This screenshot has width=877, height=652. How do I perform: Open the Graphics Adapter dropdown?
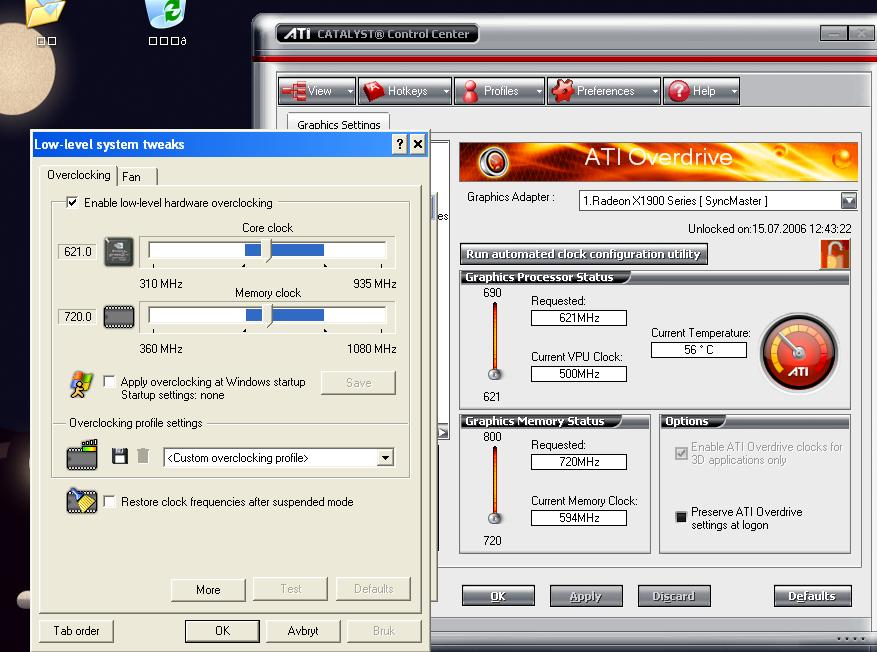848,201
